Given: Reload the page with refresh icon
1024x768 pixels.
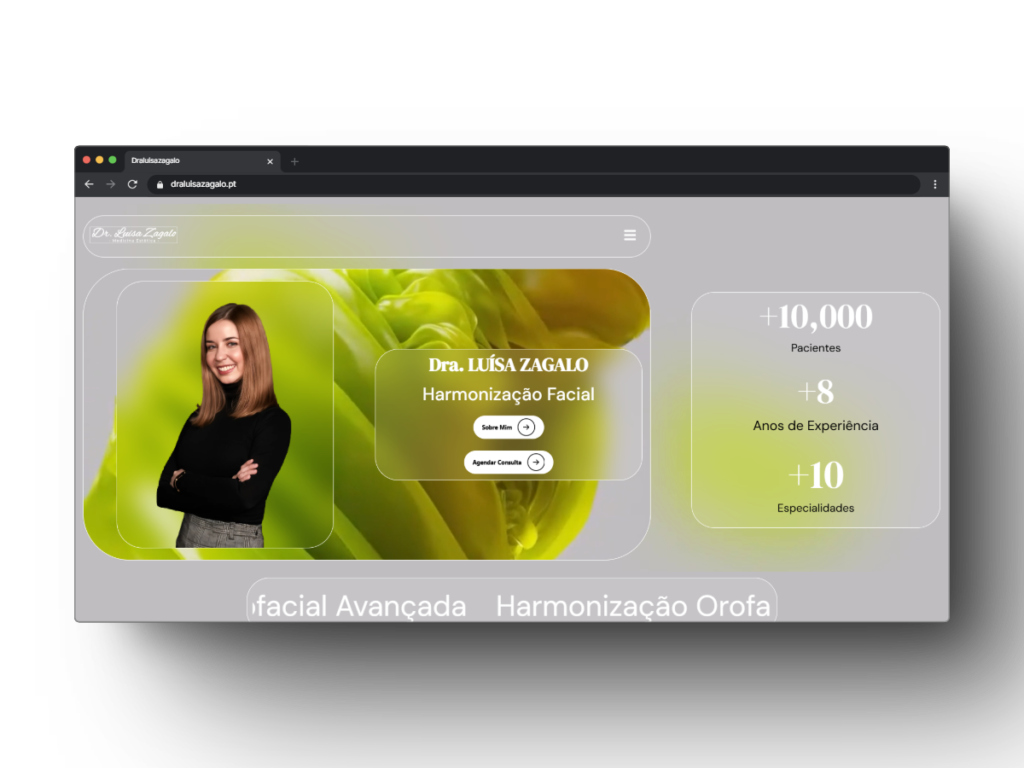Looking at the screenshot, I should [133, 184].
